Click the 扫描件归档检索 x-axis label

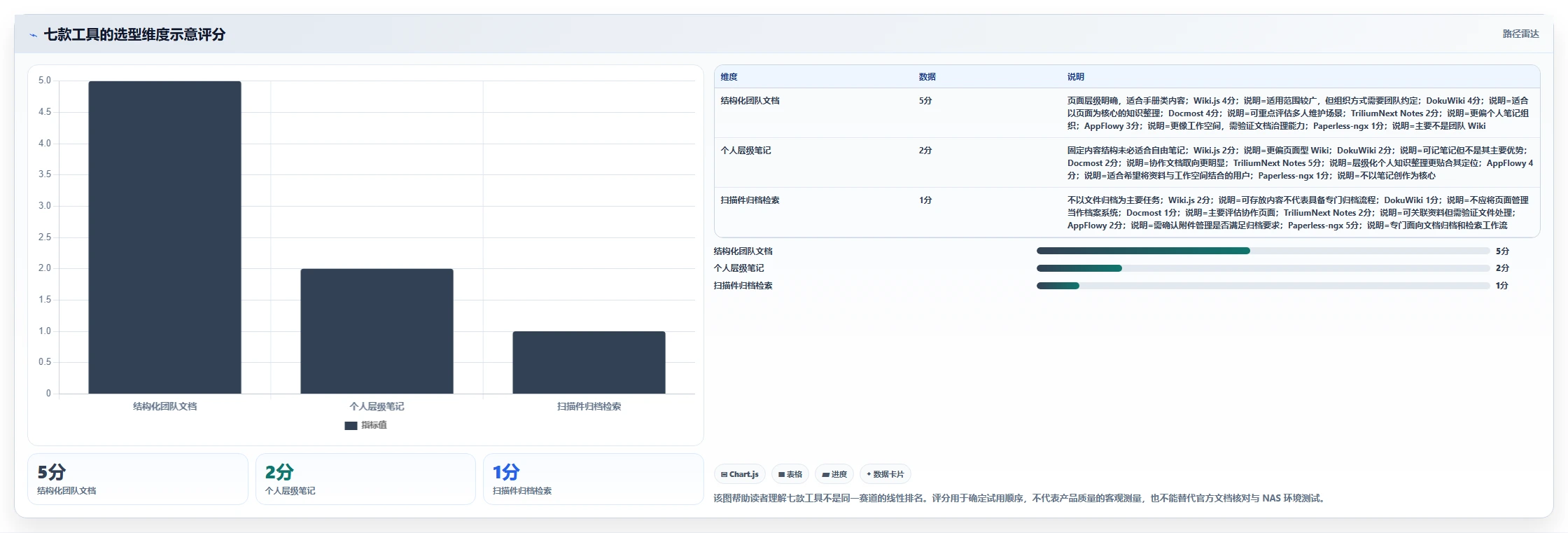pyautogui.click(x=589, y=406)
